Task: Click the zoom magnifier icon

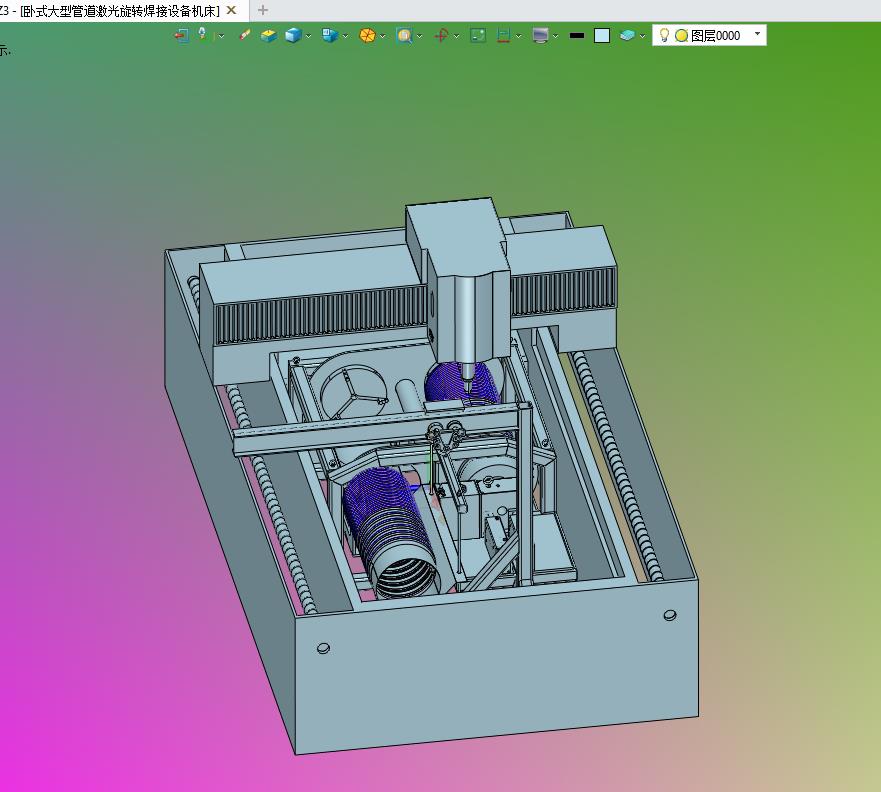Action: coord(404,35)
